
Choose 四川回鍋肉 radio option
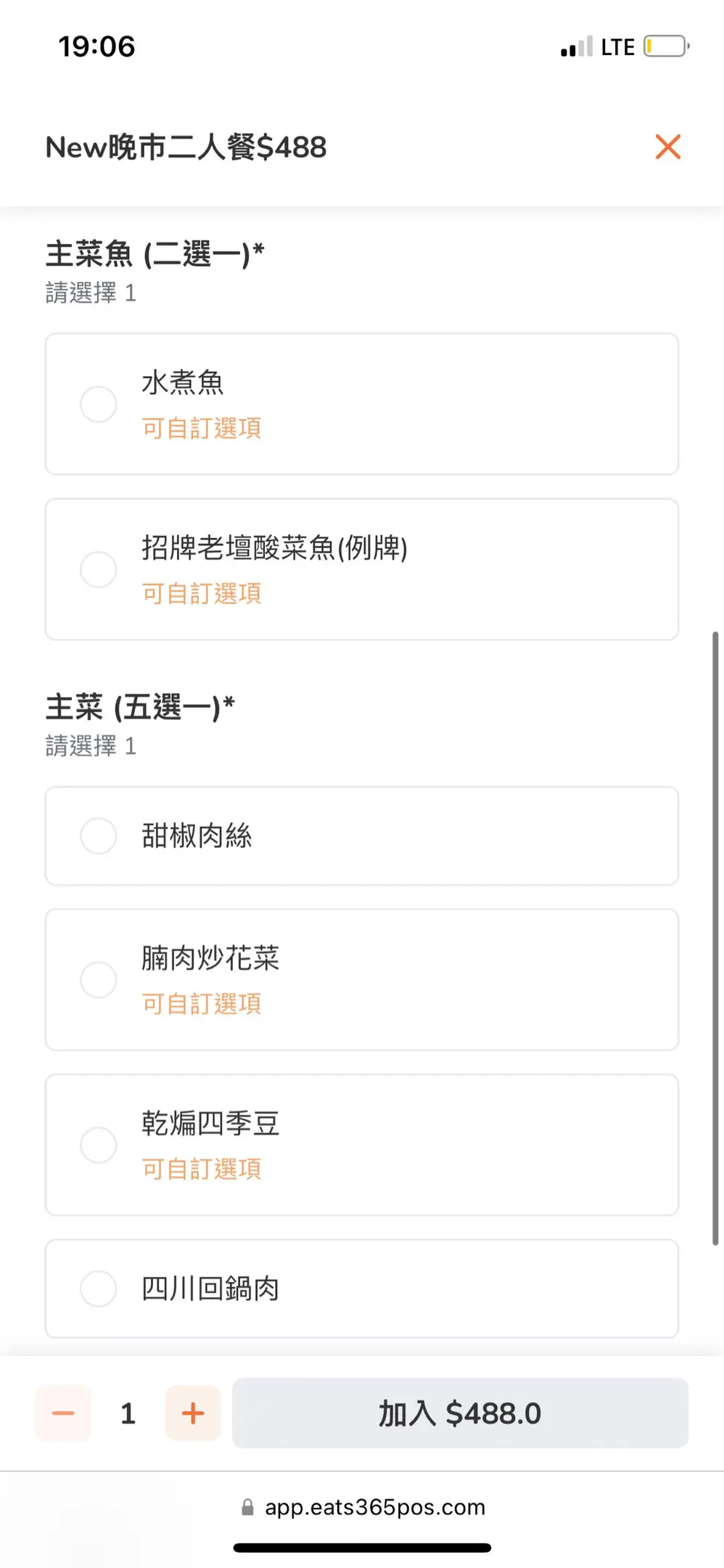99,1289
